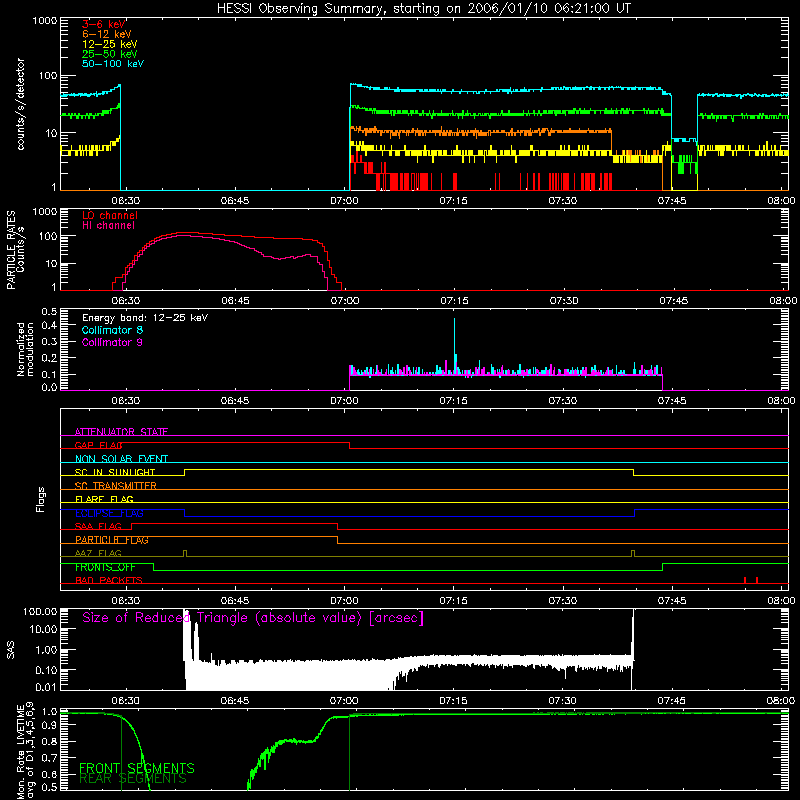Click the 1000 y-axis value on counts panel
This screenshot has width=800, height=800.
44,21
